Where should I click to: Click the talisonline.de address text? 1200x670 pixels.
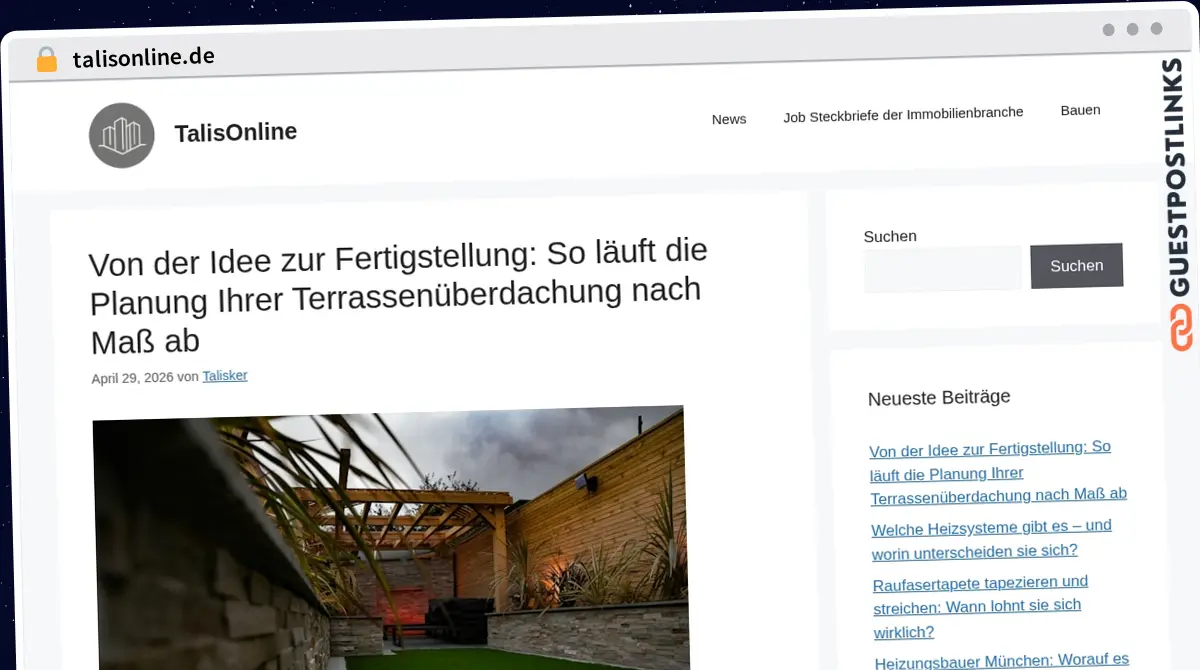click(x=143, y=58)
